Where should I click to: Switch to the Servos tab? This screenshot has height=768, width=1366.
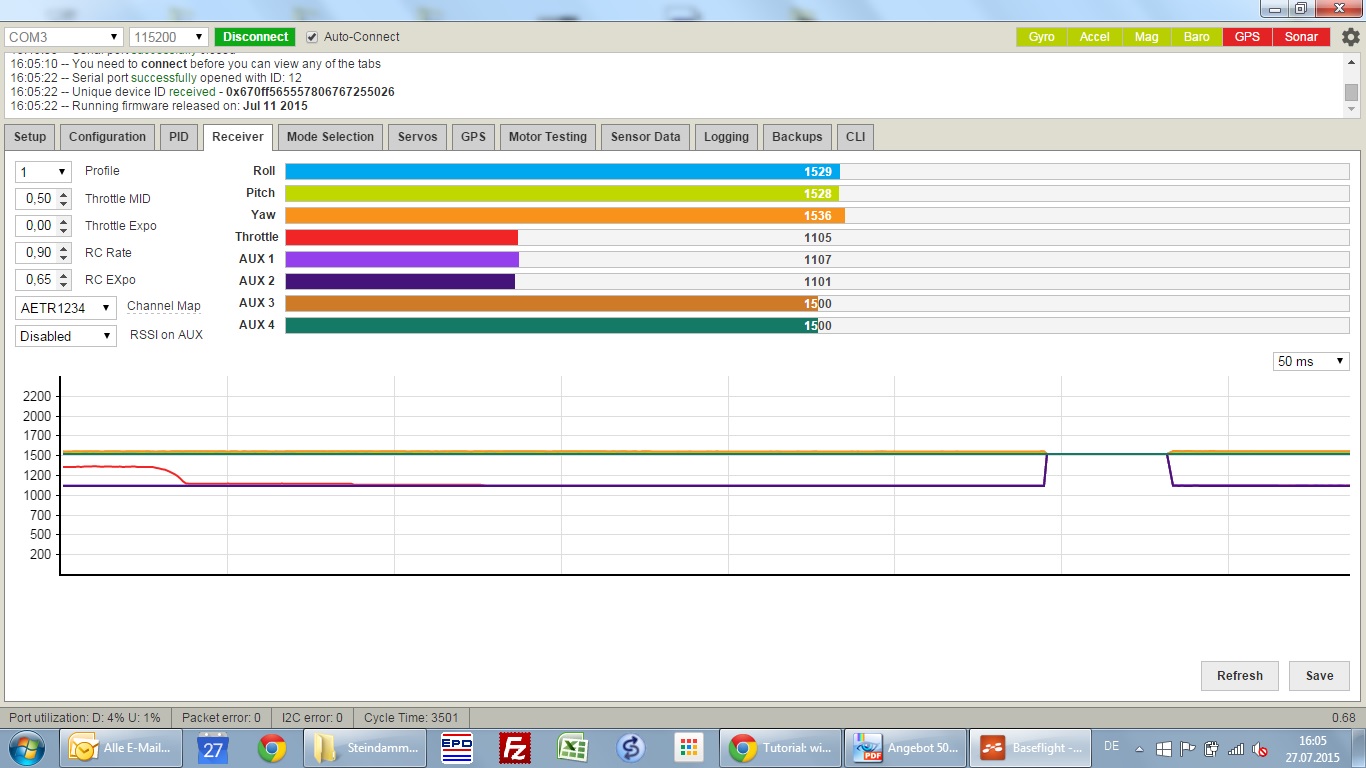417,137
